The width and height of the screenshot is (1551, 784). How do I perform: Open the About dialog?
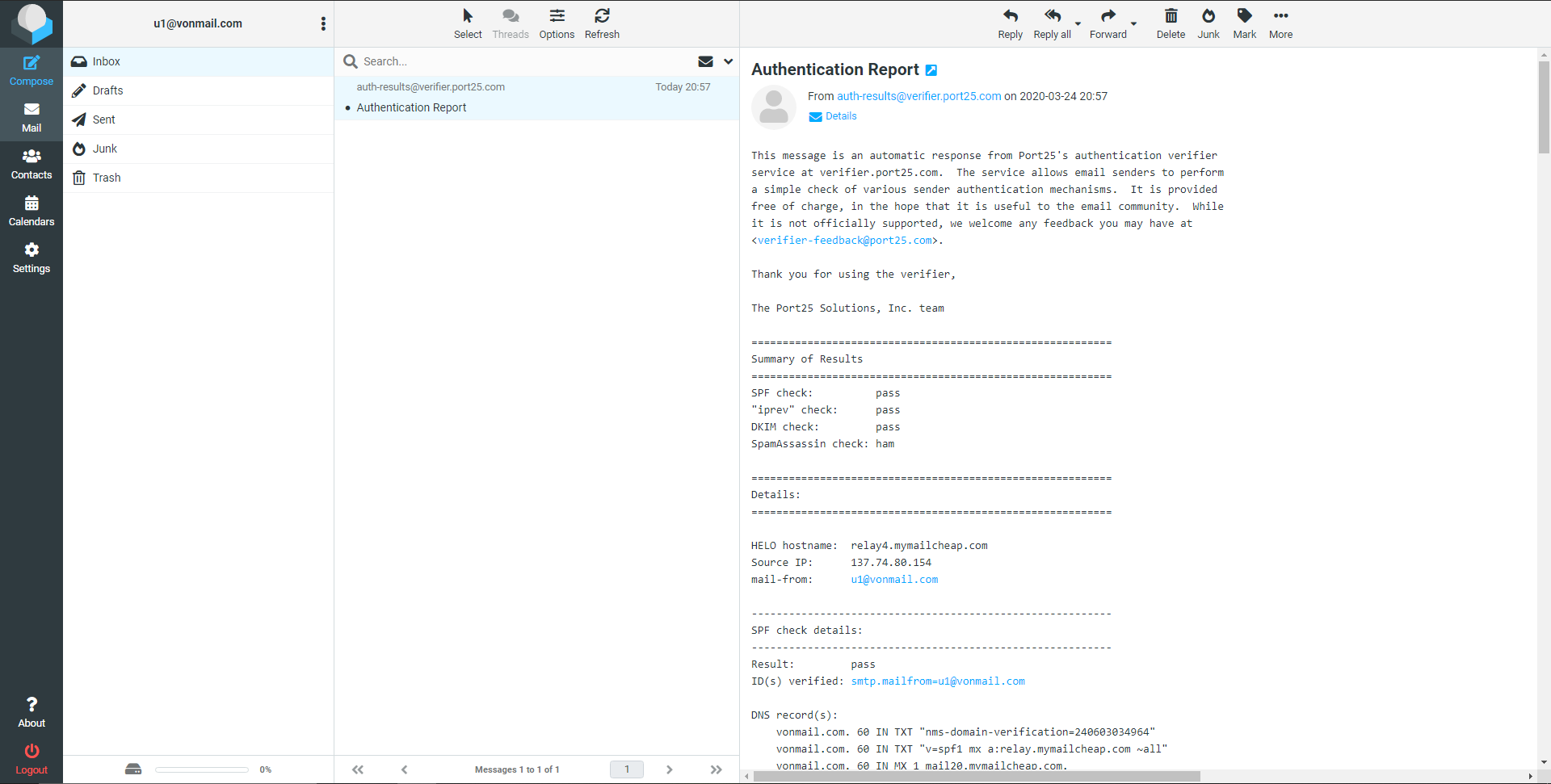(x=32, y=712)
